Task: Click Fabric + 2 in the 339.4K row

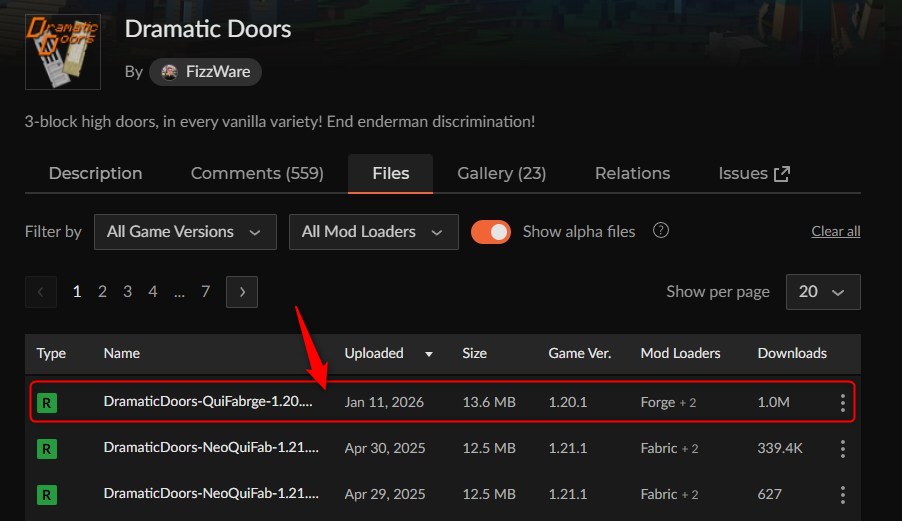Action: pos(670,448)
